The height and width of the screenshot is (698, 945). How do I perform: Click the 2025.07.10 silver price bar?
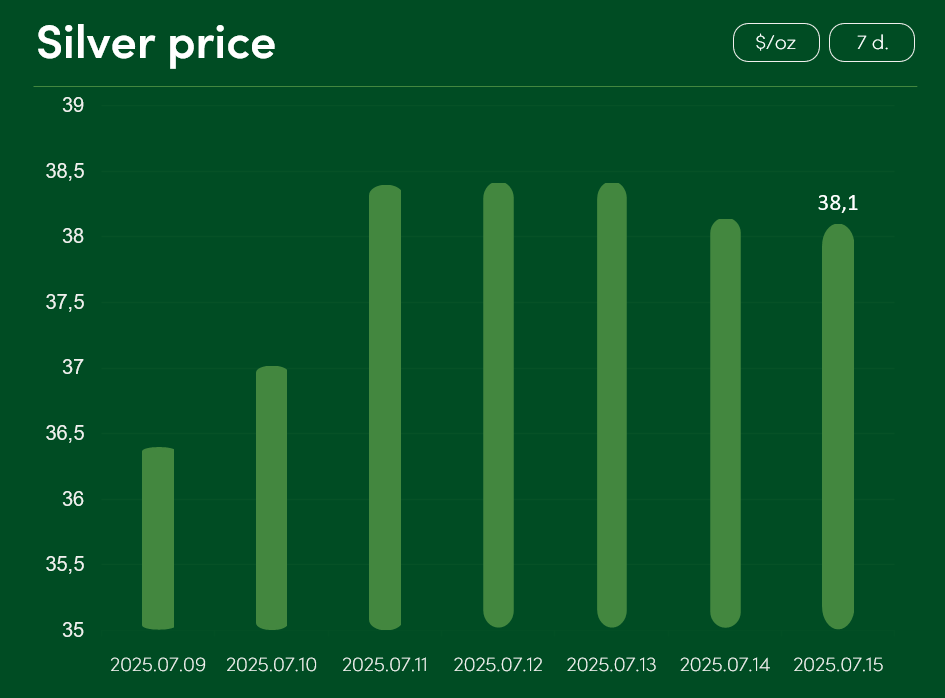coord(271,498)
